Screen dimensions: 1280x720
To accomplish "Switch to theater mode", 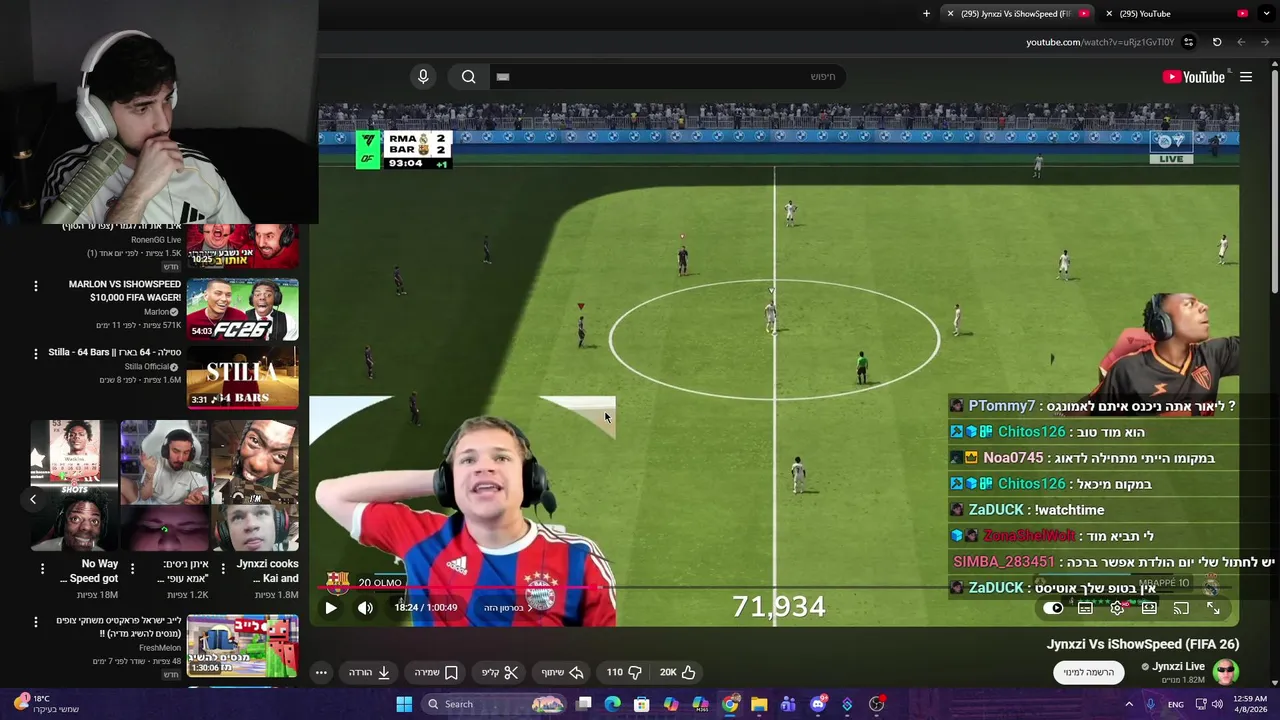I will click(1149, 608).
